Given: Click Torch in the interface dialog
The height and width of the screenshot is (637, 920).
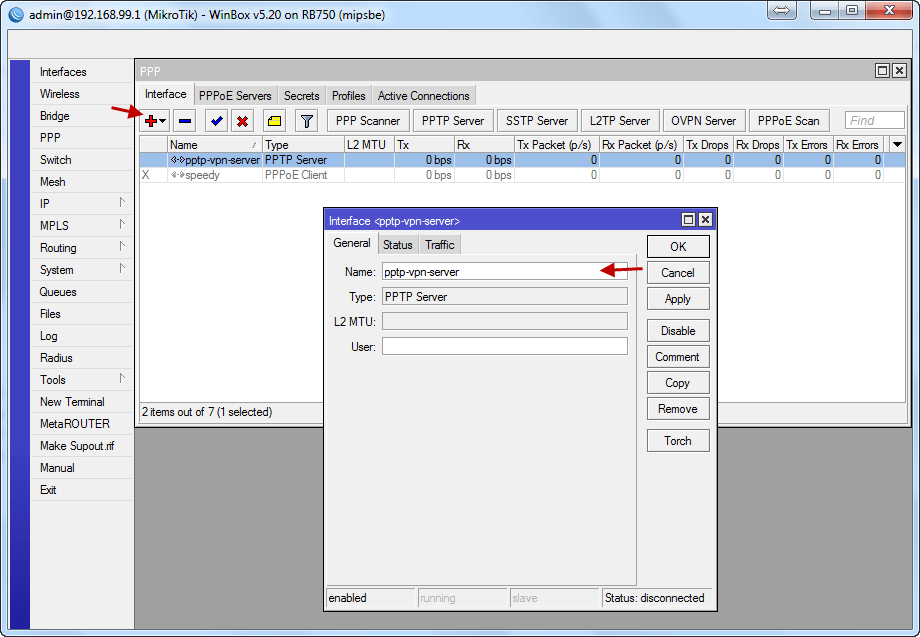Looking at the screenshot, I should pos(678,441).
